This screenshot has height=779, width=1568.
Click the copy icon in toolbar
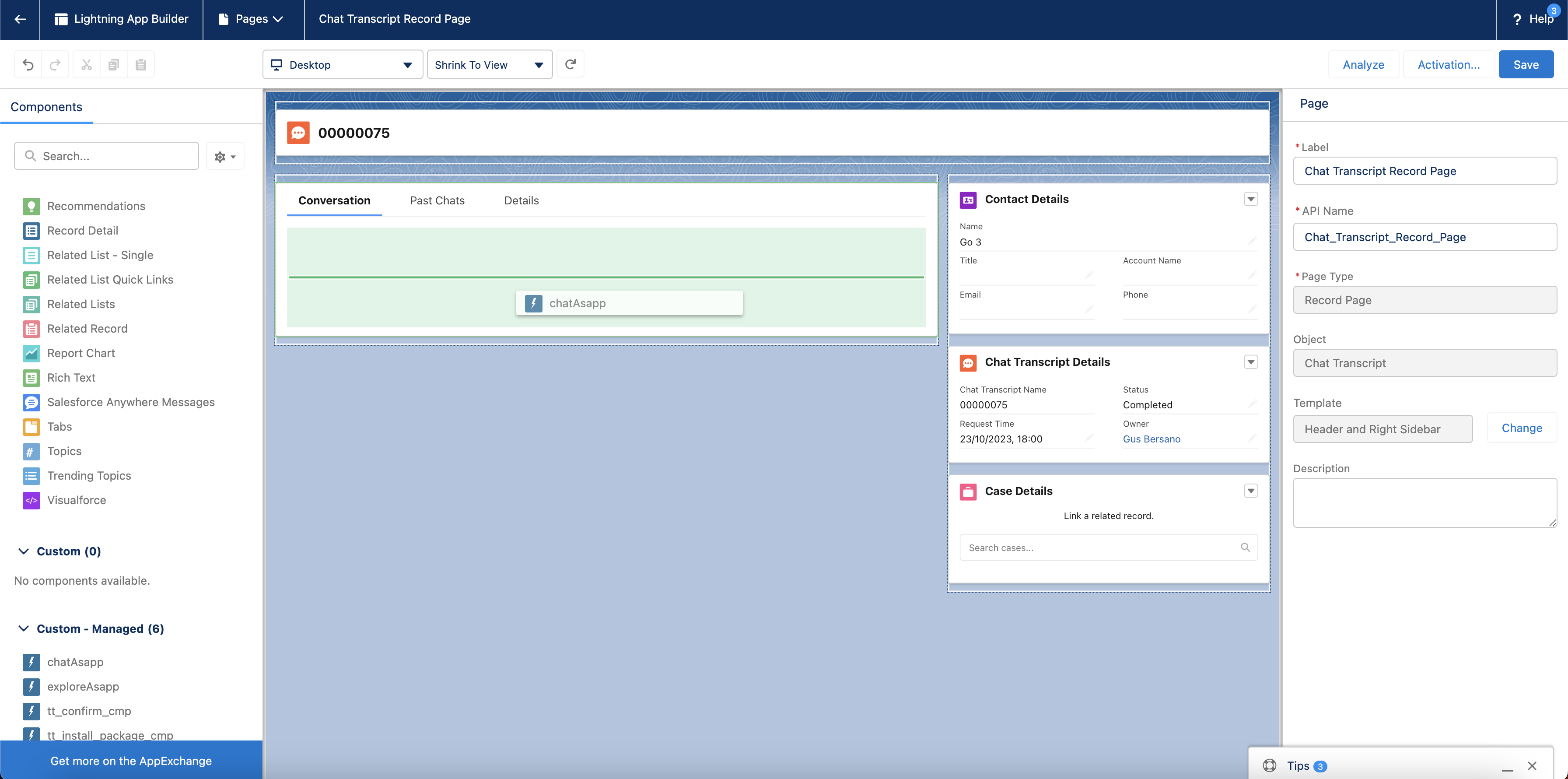tap(113, 65)
